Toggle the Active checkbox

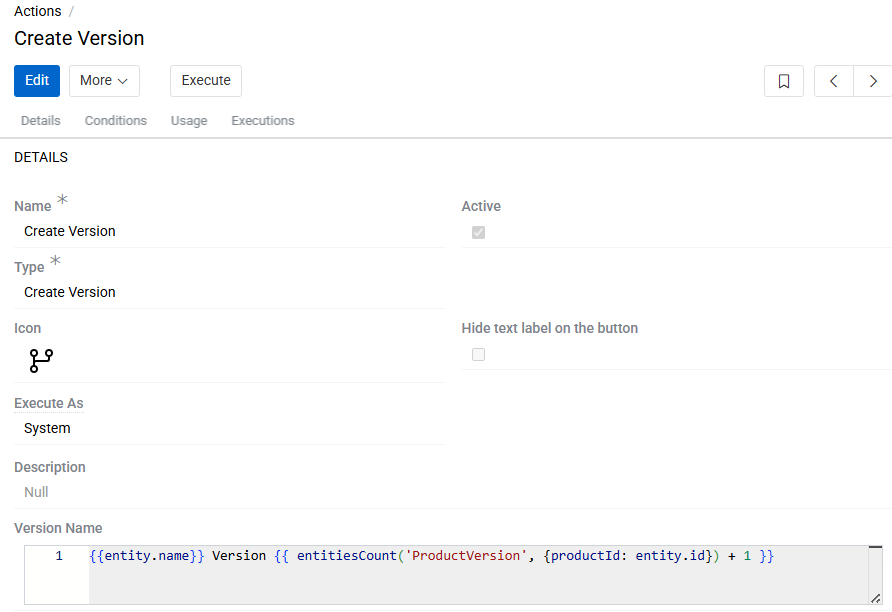(478, 232)
